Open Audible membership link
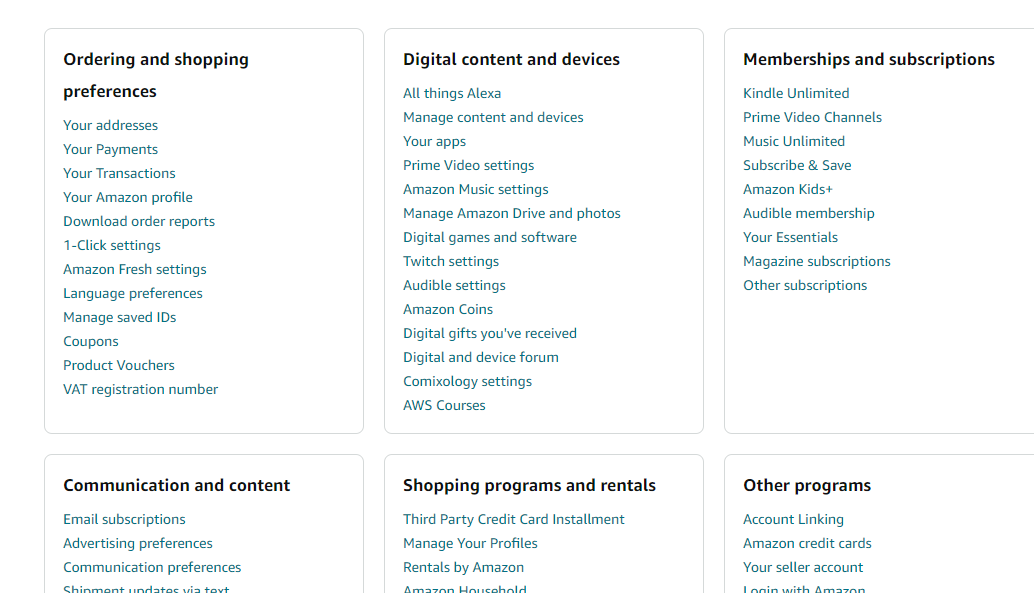 [x=808, y=214]
